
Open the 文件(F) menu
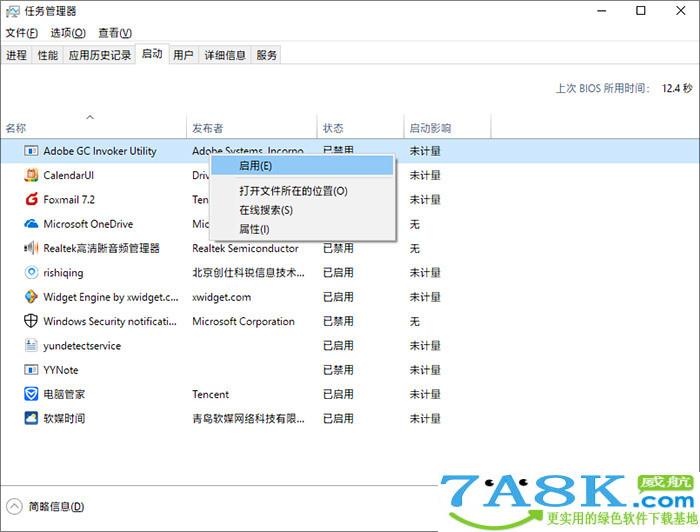(21, 33)
